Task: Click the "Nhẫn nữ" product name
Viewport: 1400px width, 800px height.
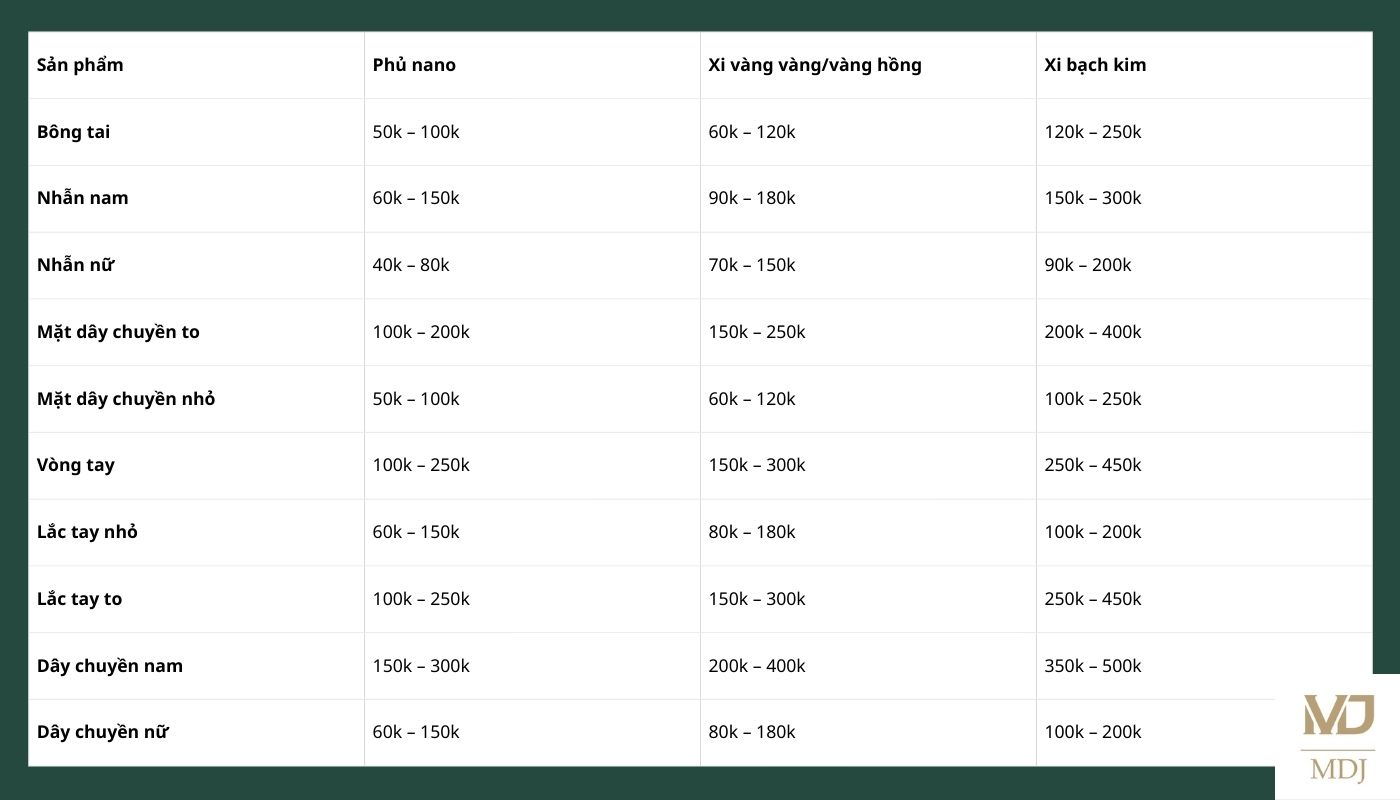Action: [75, 265]
